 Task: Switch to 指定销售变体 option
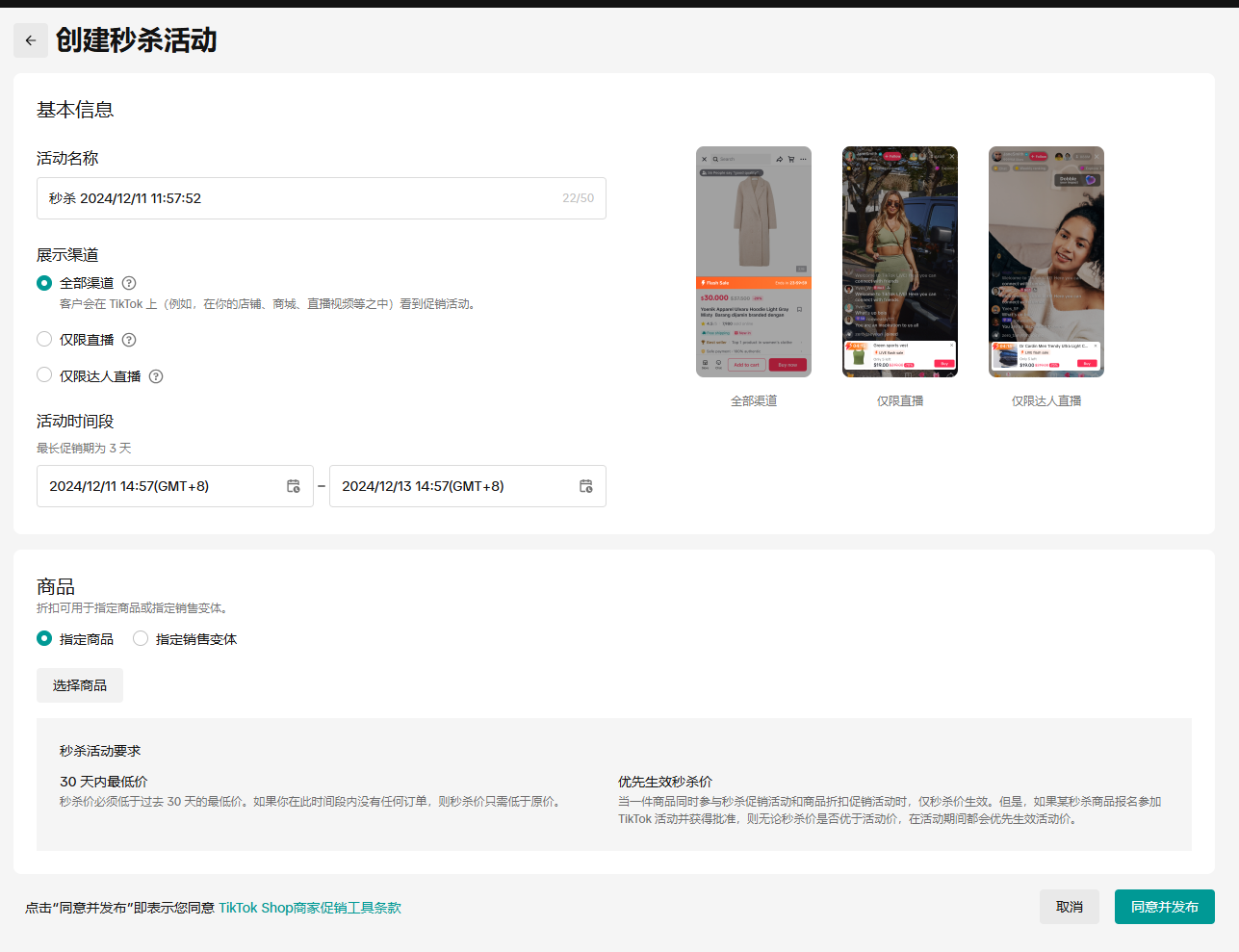tap(141, 638)
